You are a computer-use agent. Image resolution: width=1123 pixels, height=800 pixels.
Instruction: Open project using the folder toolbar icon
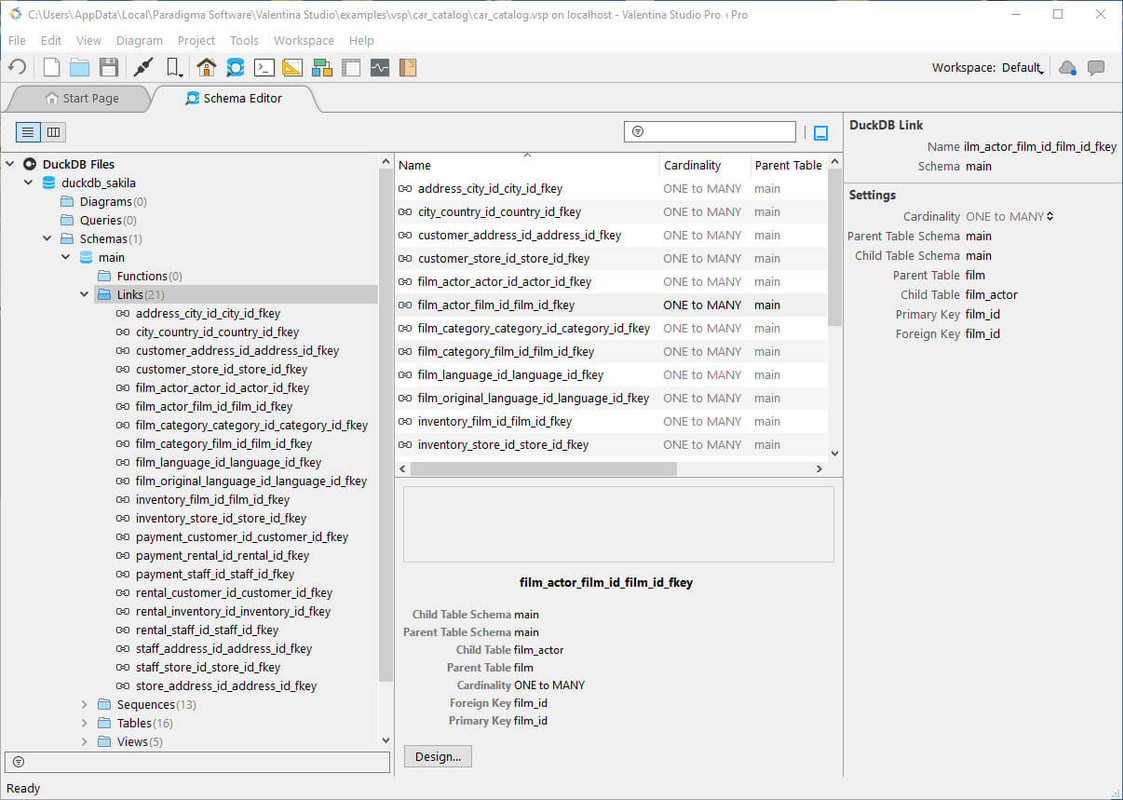pyautogui.click(x=79, y=67)
